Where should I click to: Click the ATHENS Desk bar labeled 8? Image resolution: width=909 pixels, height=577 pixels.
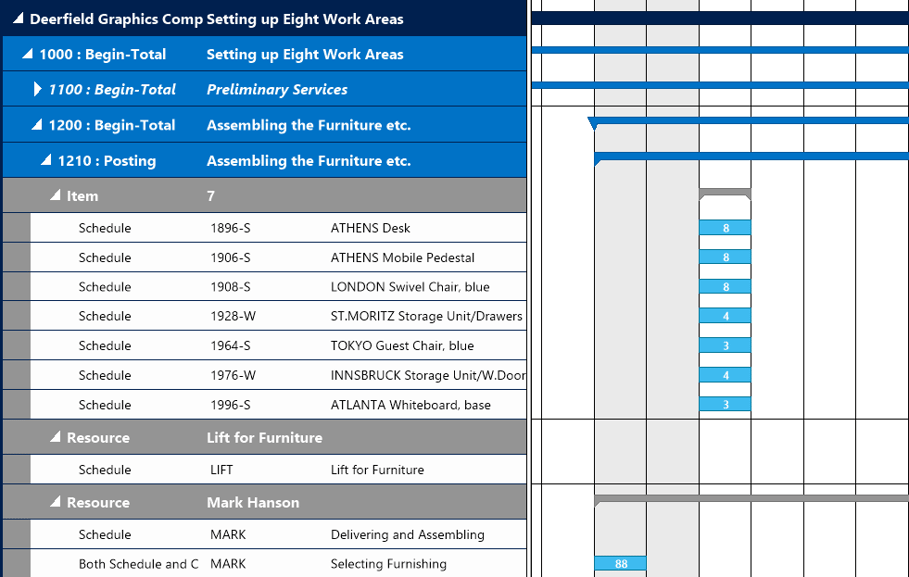[725, 227]
